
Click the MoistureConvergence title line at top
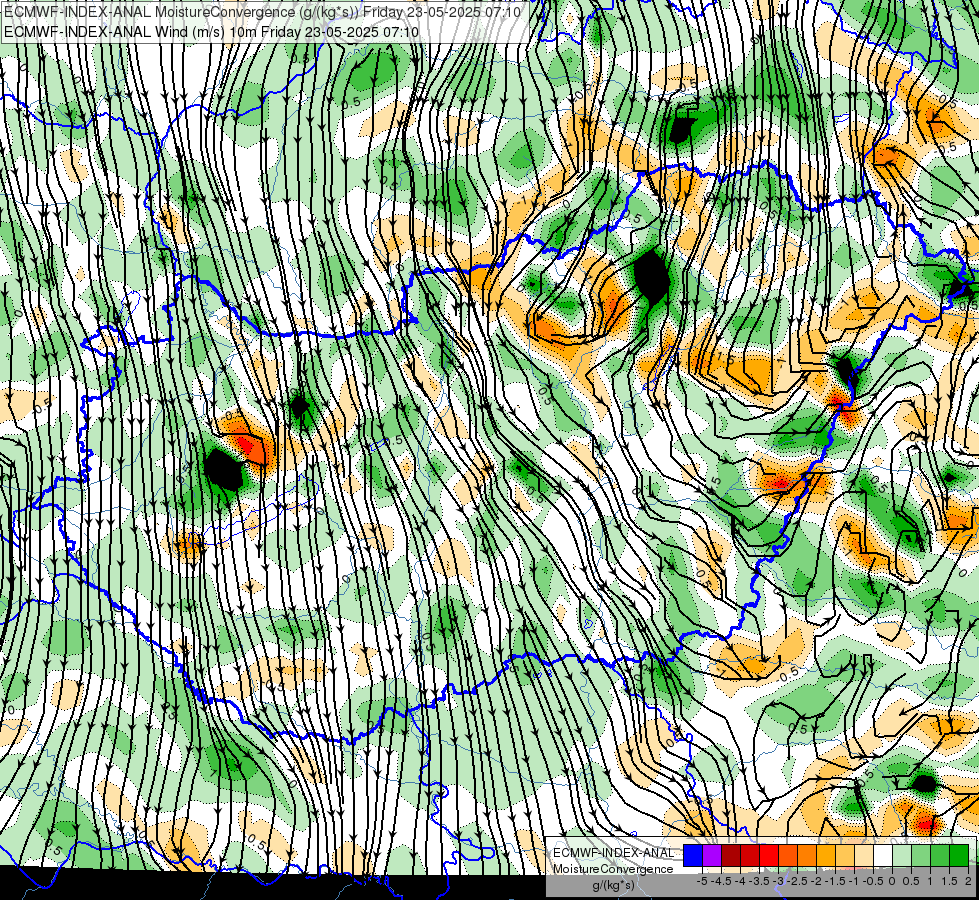pos(262,12)
